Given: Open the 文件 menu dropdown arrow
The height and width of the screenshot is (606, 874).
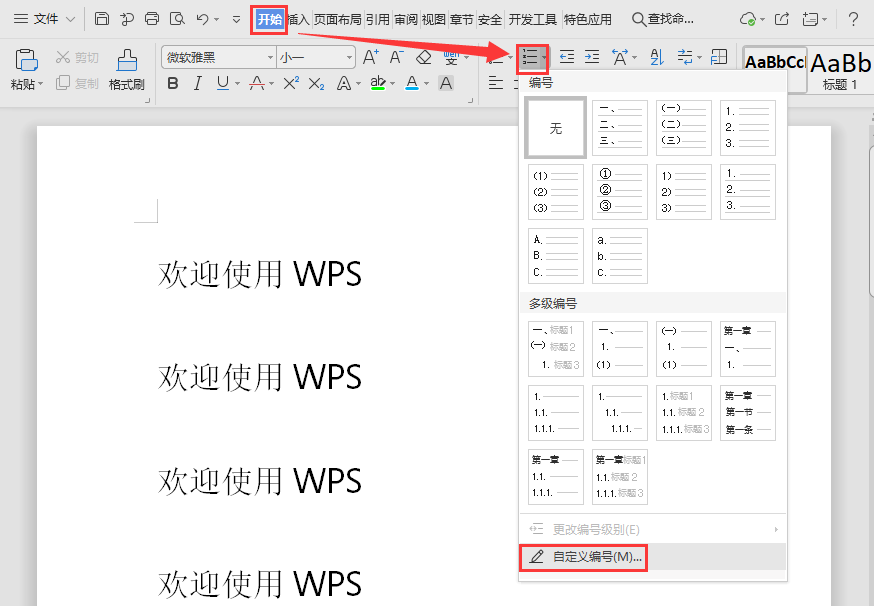Looking at the screenshot, I should pos(70,19).
